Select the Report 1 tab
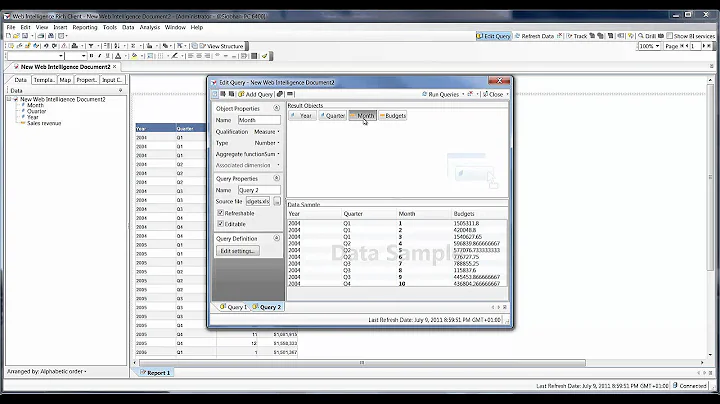720x404 pixels. (155, 373)
